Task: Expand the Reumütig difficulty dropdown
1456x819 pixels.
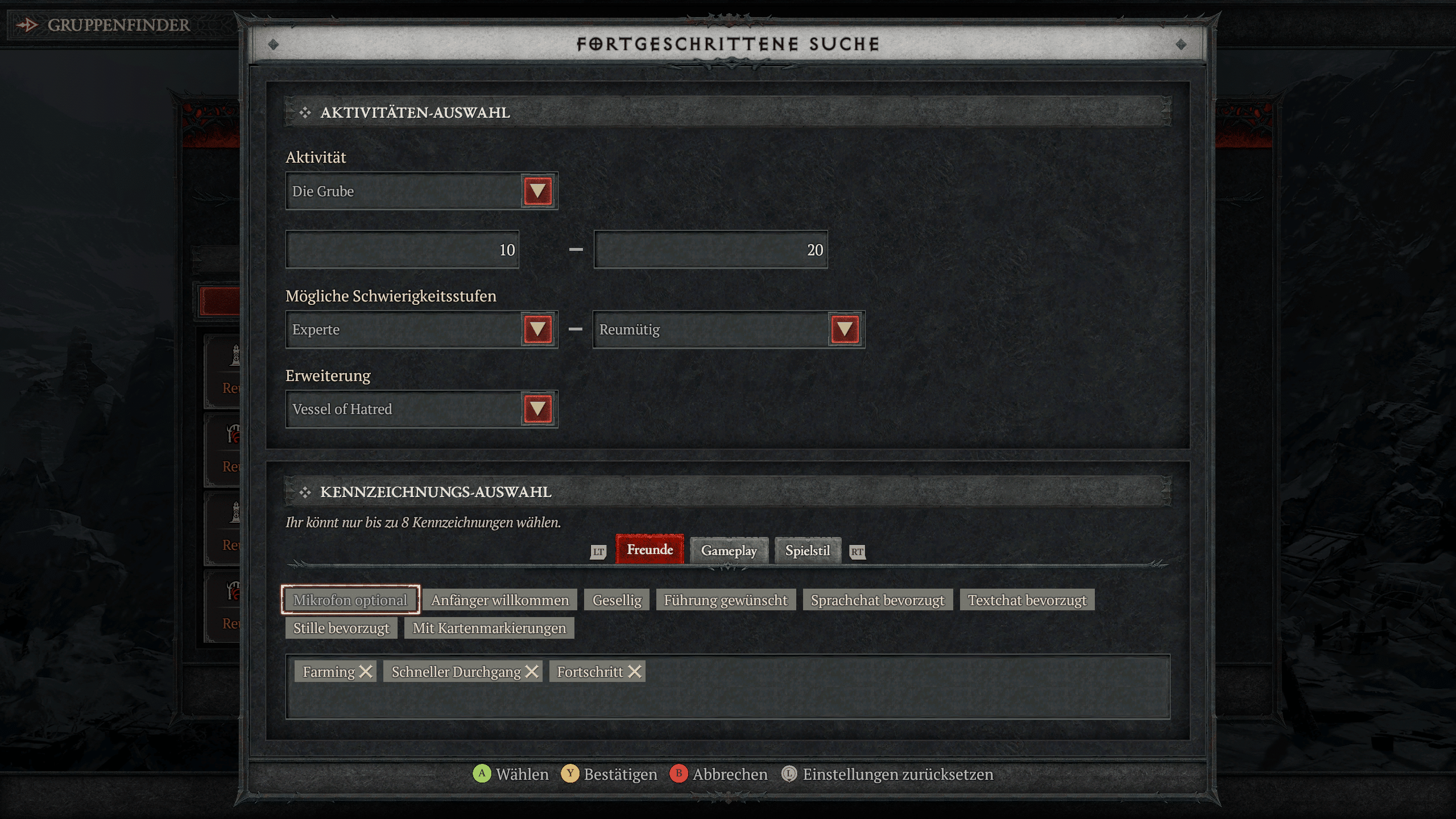Action: (x=844, y=329)
